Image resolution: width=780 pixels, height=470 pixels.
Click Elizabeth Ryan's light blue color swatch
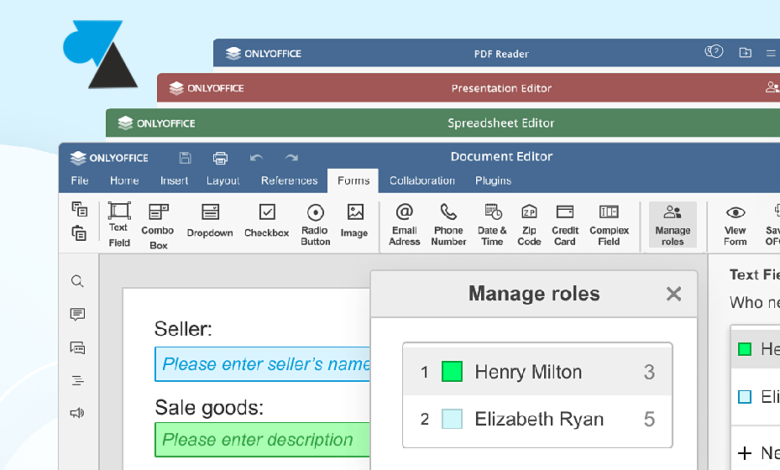pos(452,419)
